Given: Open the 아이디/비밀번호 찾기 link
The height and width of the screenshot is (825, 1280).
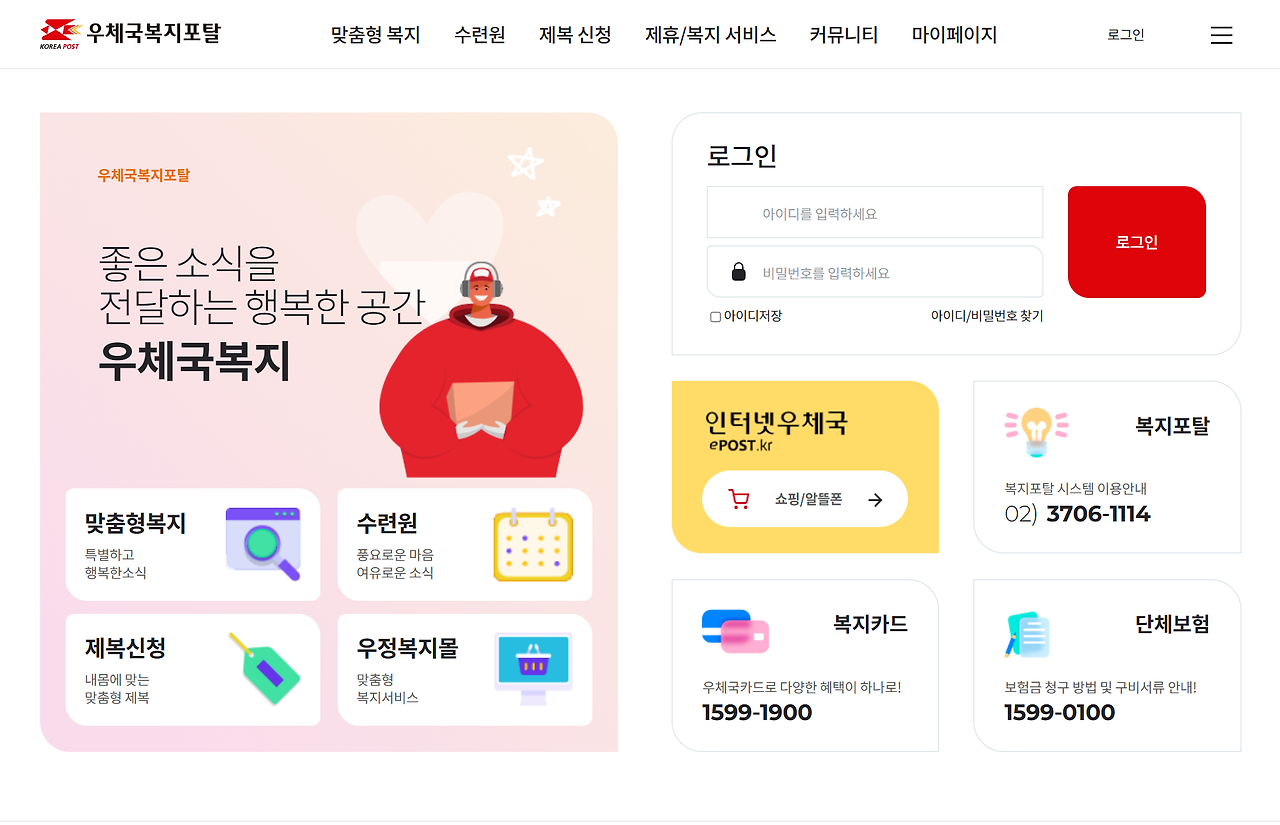Looking at the screenshot, I should click(x=987, y=316).
